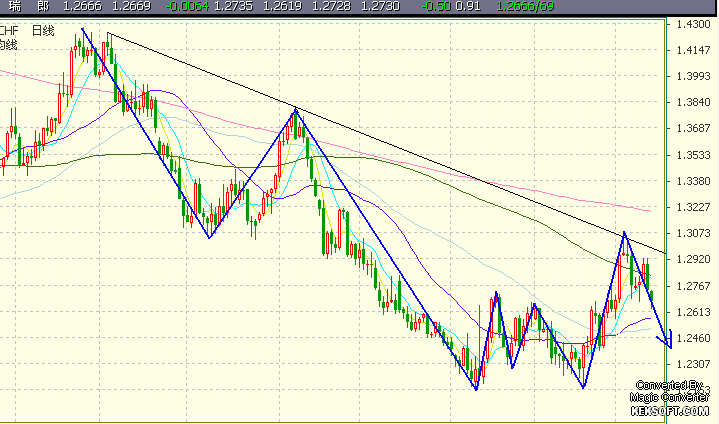
Task: Click the -0.50 percent change value
Action: pyautogui.click(x=437, y=6)
